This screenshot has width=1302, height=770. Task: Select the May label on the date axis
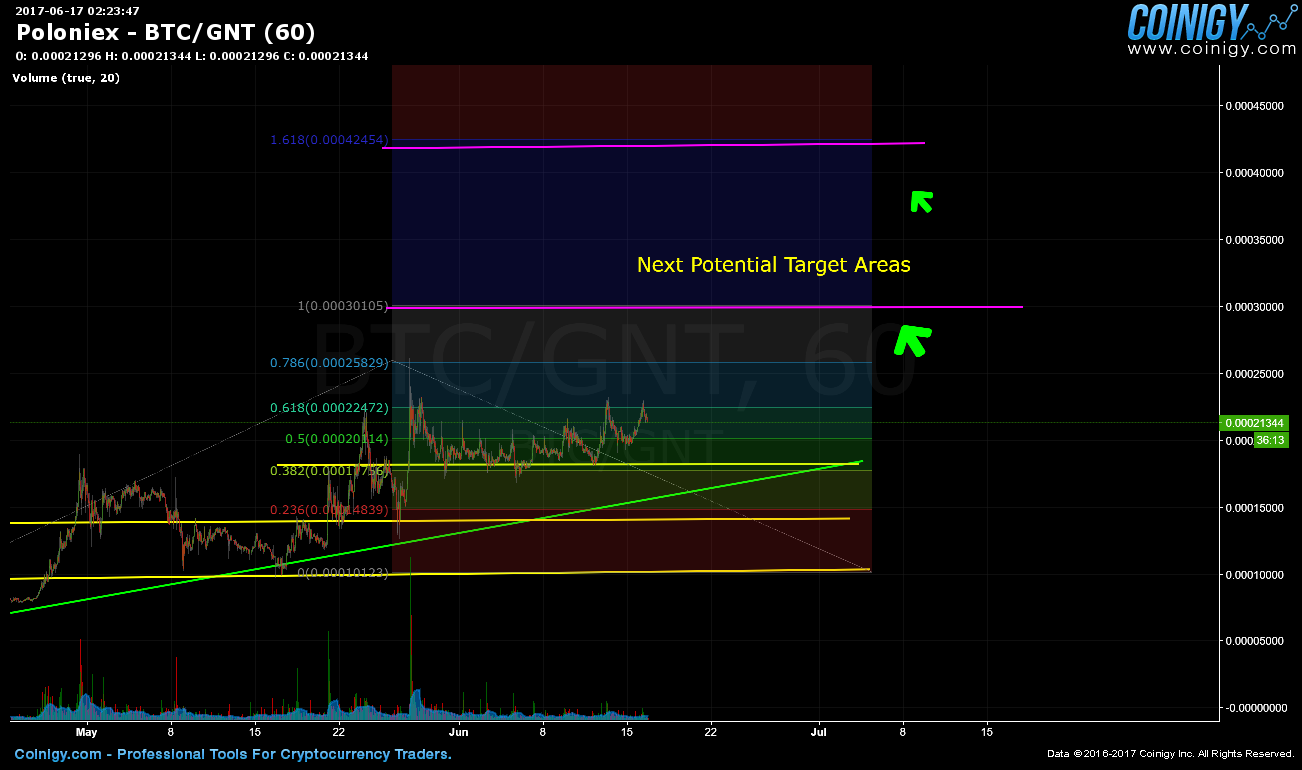click(x=87, y=733)
